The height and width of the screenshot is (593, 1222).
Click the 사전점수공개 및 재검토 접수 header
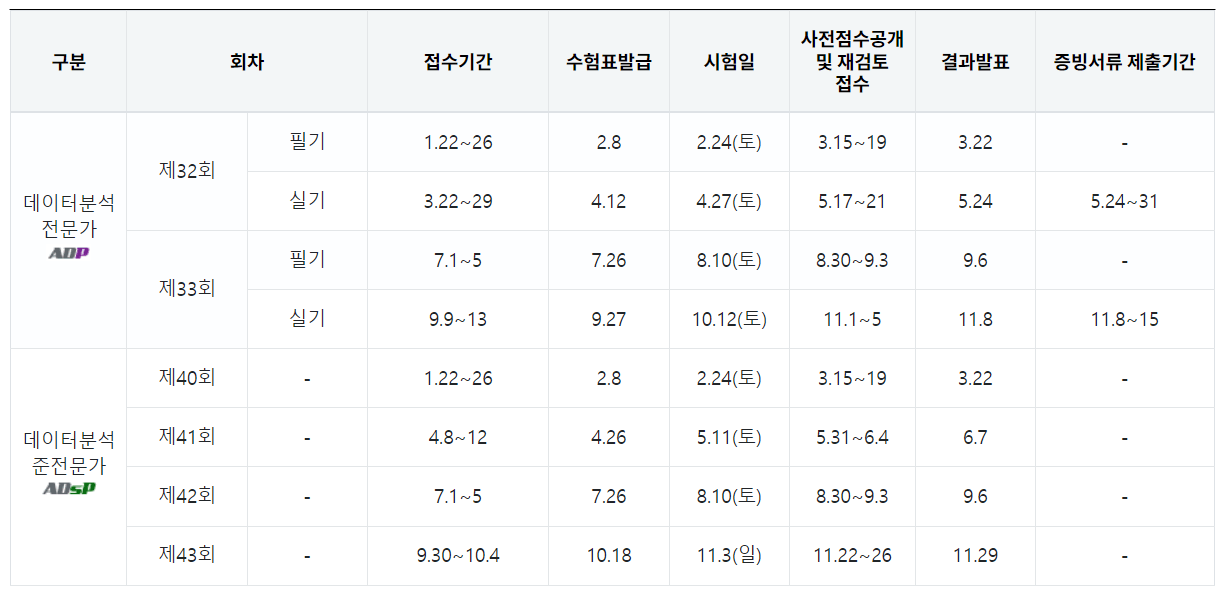coord(853,62)
